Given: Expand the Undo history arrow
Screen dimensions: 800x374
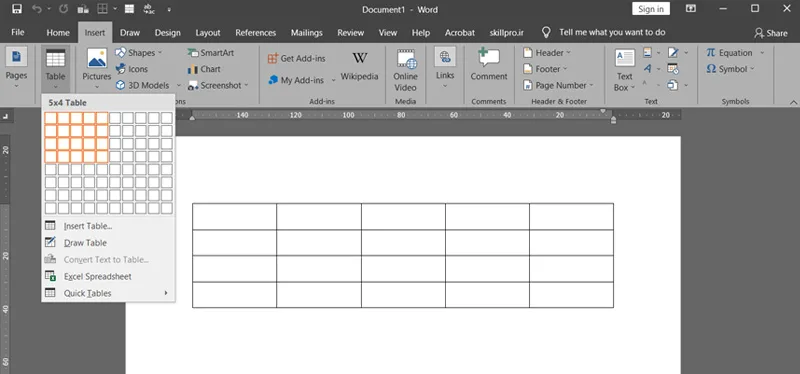Looking at the screenshot, I should pos(48,9).
